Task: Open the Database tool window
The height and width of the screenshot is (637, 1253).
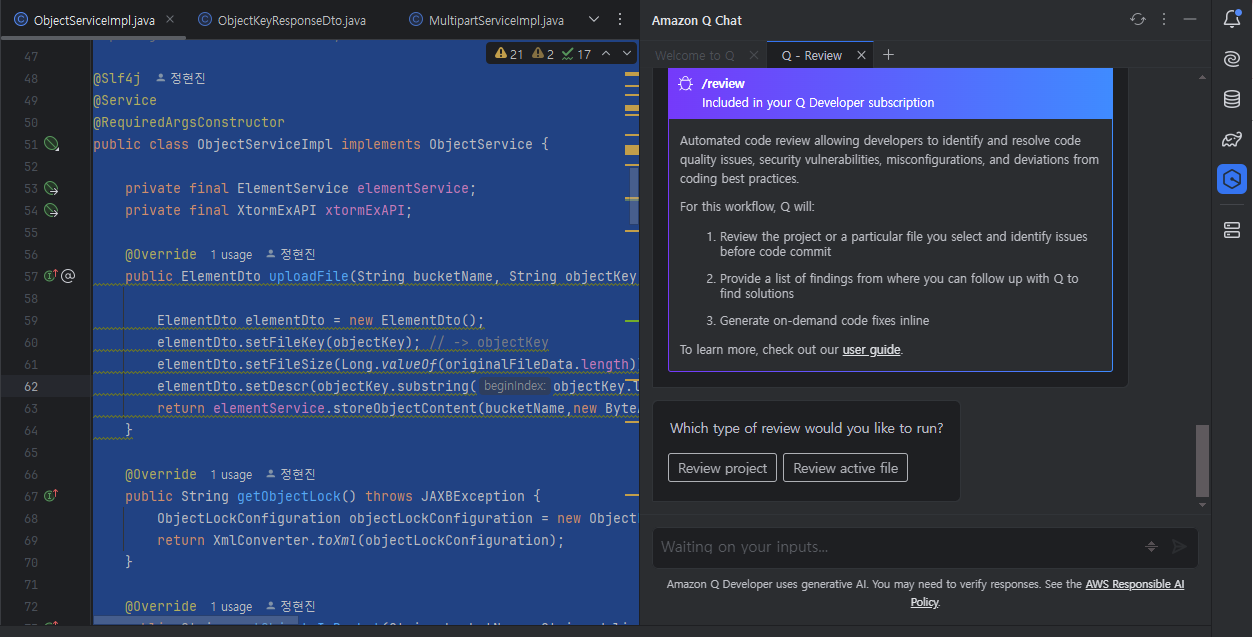Action: (x=1232, y=99)
